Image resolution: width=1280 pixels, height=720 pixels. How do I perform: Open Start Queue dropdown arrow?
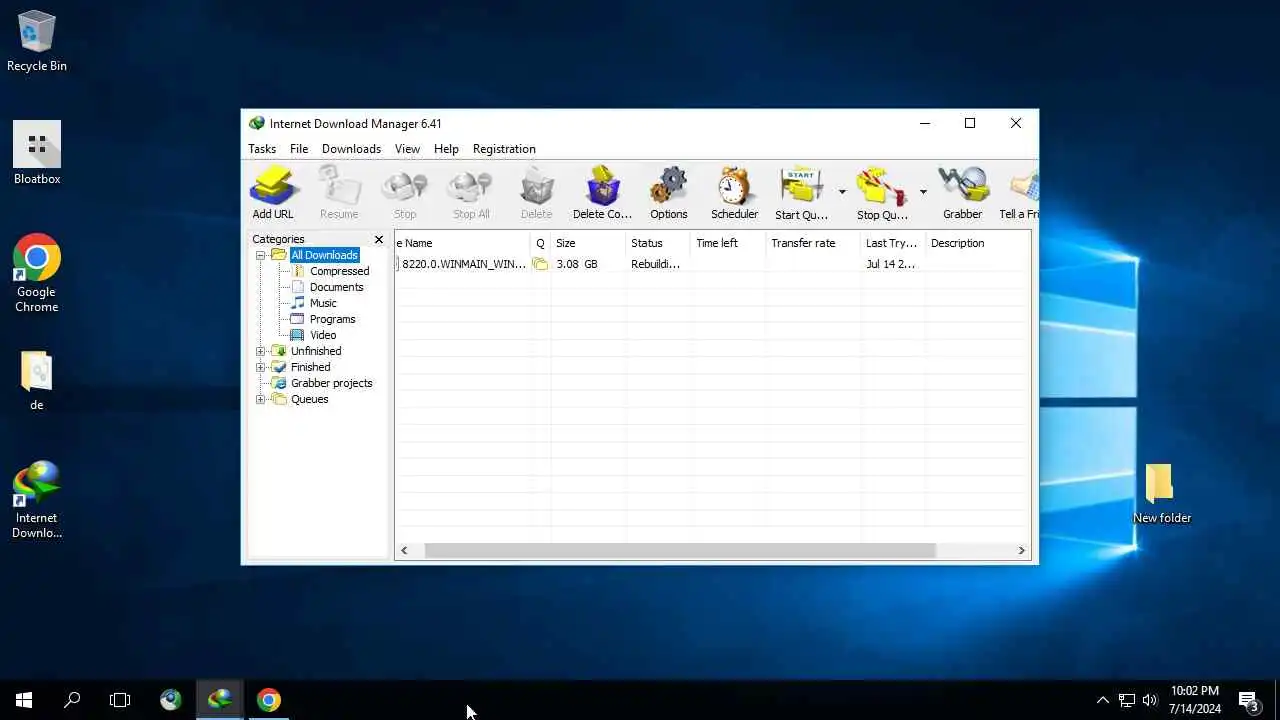tap(842, 192)
